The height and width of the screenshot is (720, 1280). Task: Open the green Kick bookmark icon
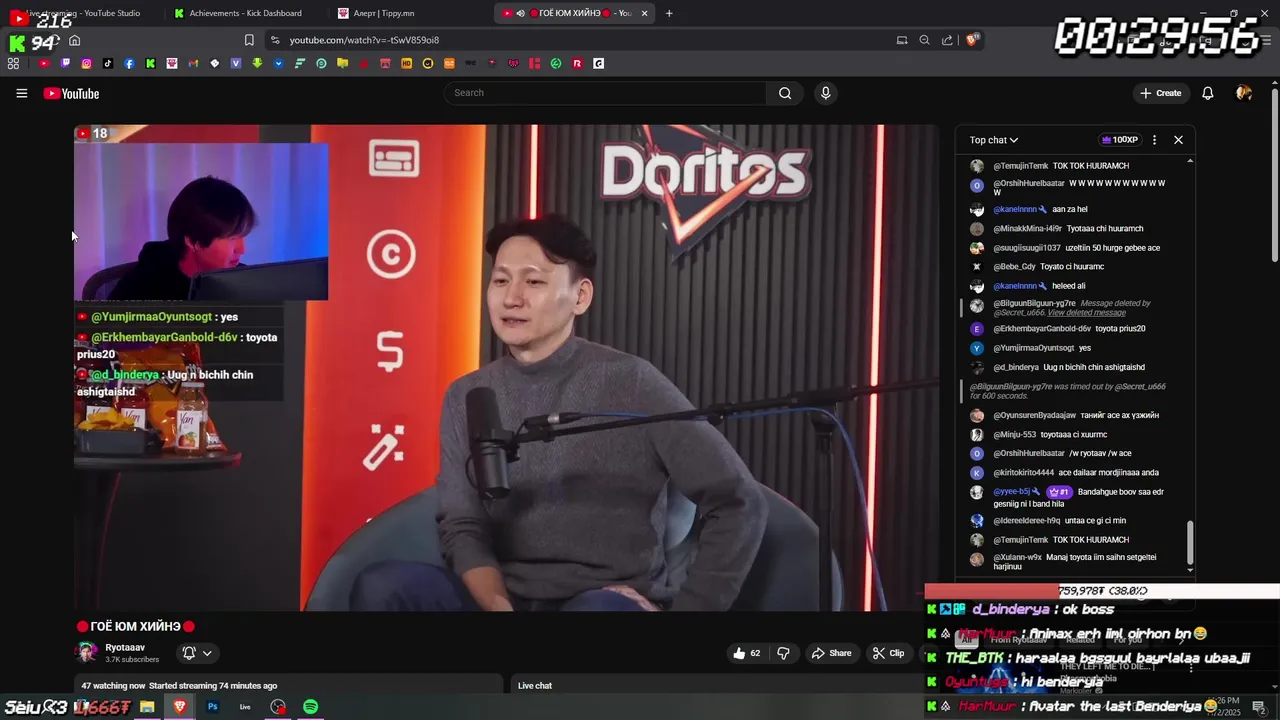150,63
